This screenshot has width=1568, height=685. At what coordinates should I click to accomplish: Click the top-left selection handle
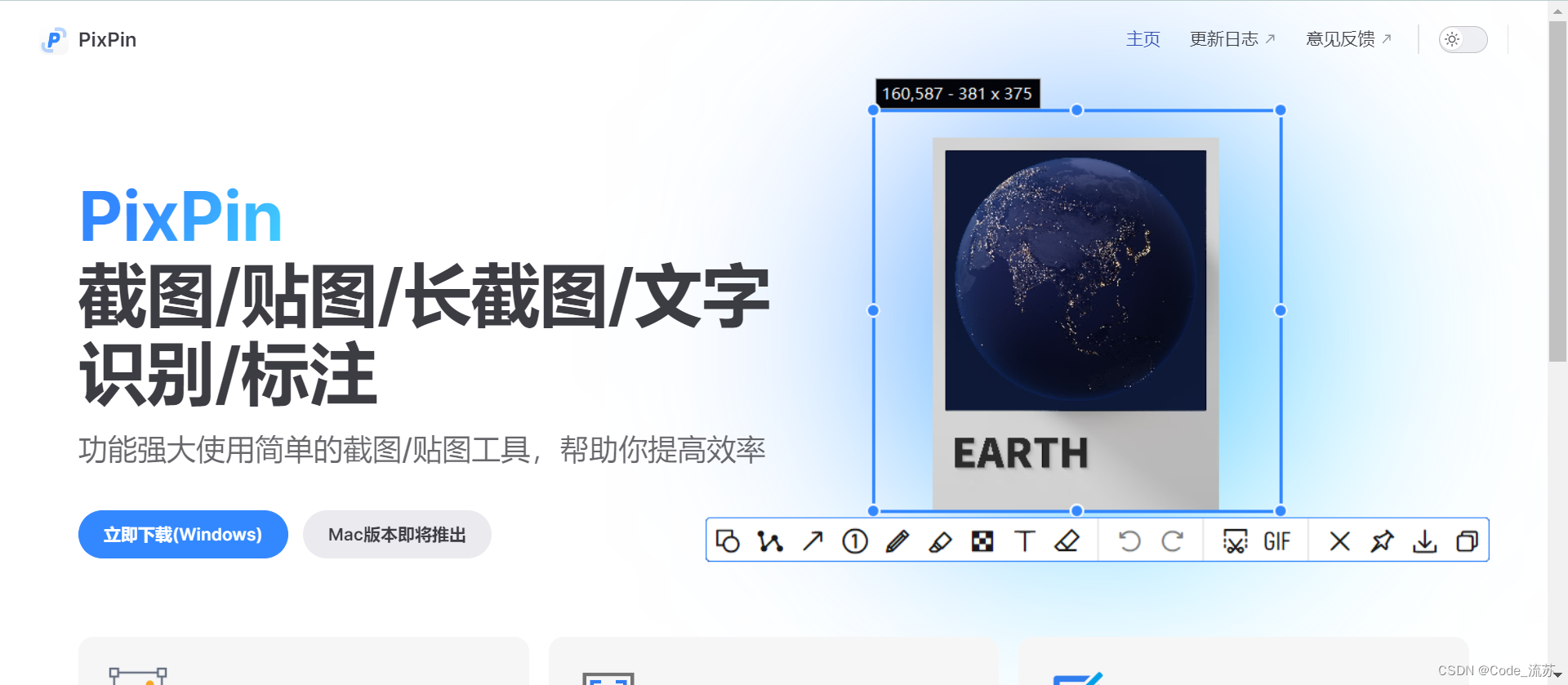tap(873, 110)
